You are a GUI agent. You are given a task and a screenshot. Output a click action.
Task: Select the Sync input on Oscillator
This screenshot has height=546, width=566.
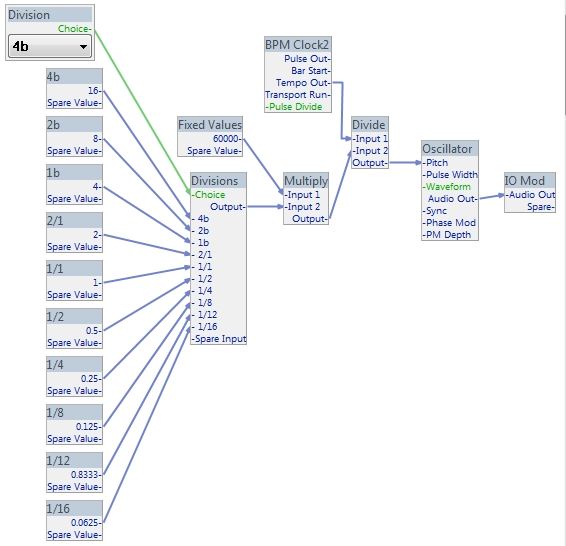[x=435, y=211]
